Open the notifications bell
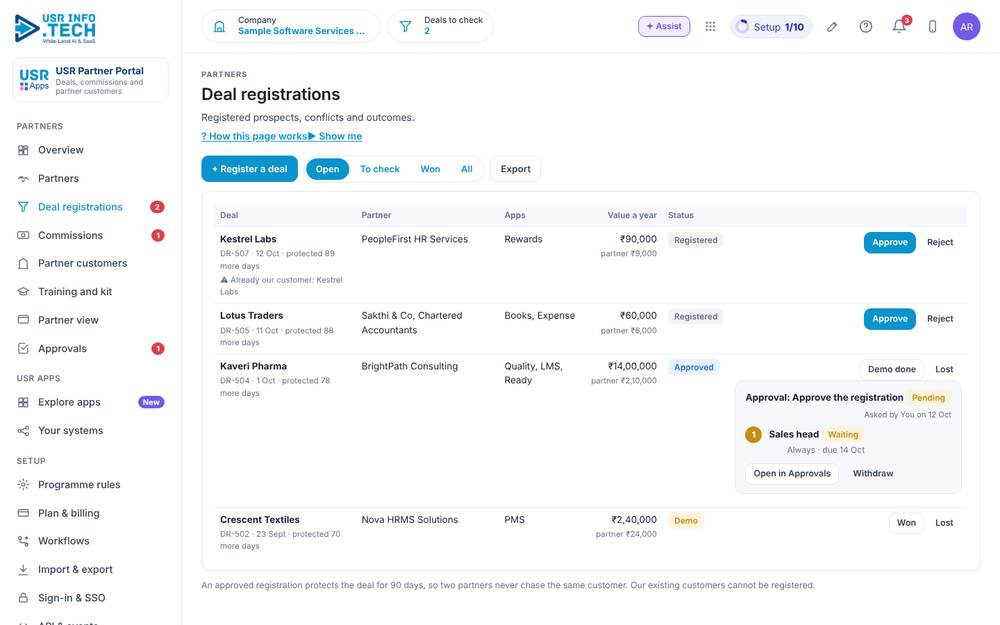Viewport: 1000px width, 625px height. (x=899, y=26)
